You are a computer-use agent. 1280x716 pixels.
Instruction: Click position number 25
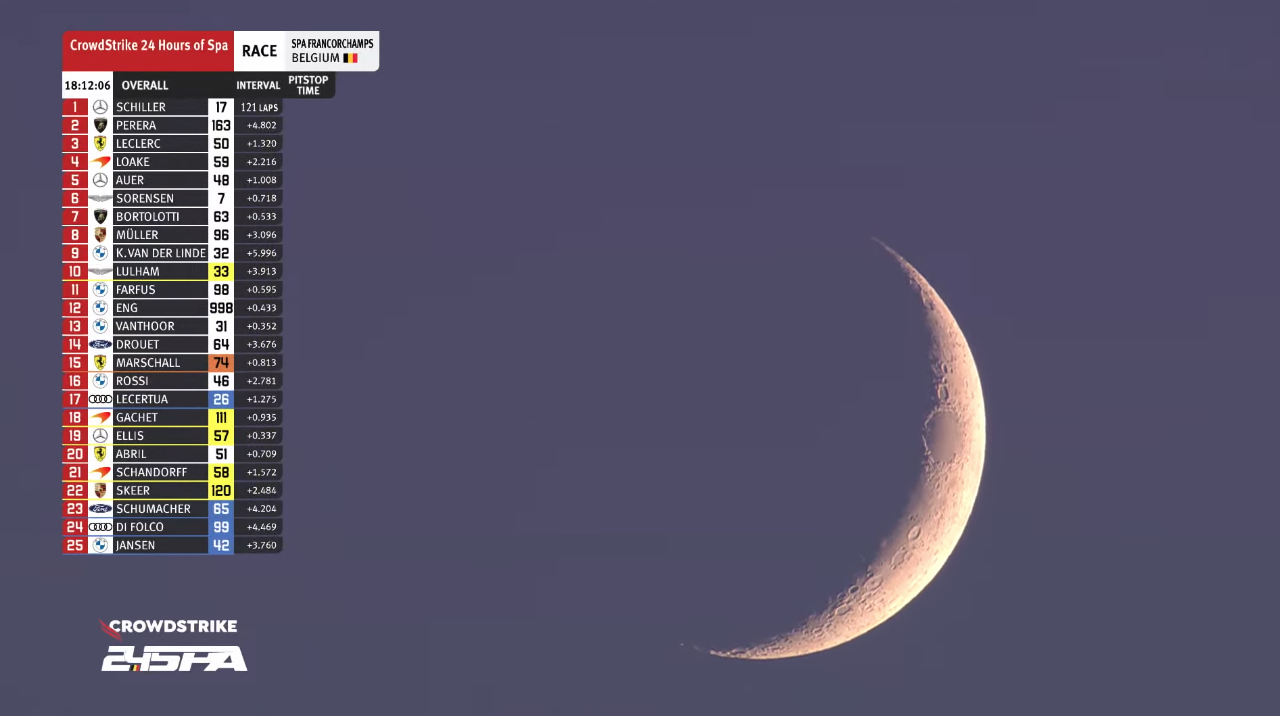pos(75,545)
